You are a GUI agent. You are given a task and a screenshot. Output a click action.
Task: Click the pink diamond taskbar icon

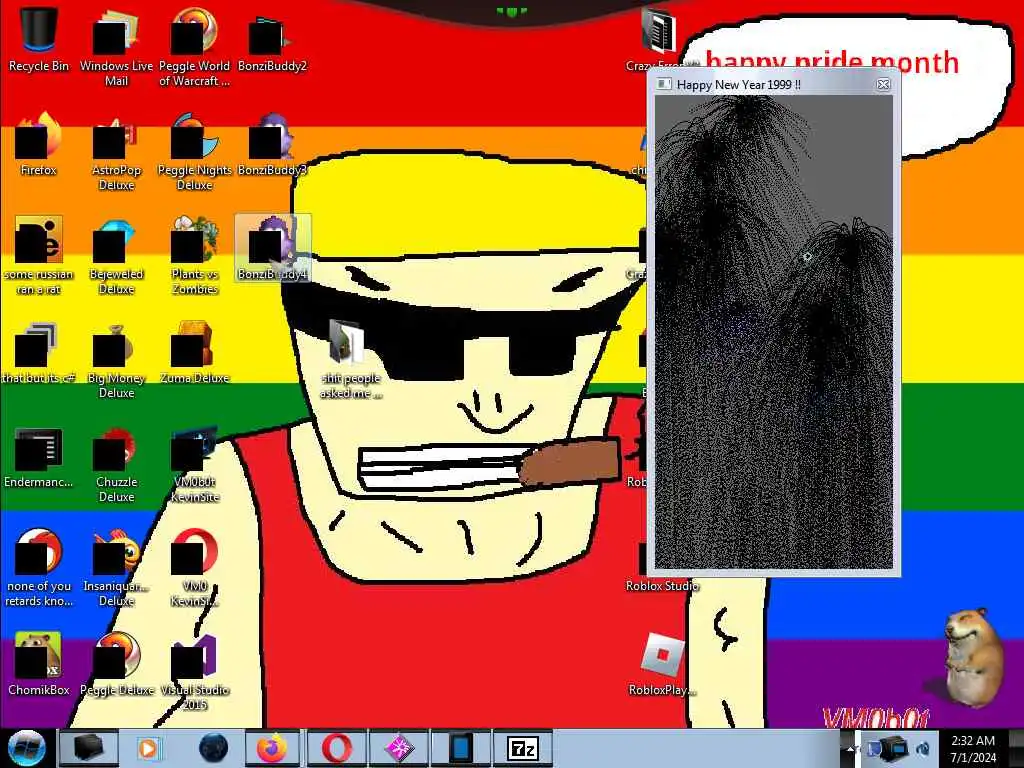(398, 748)
